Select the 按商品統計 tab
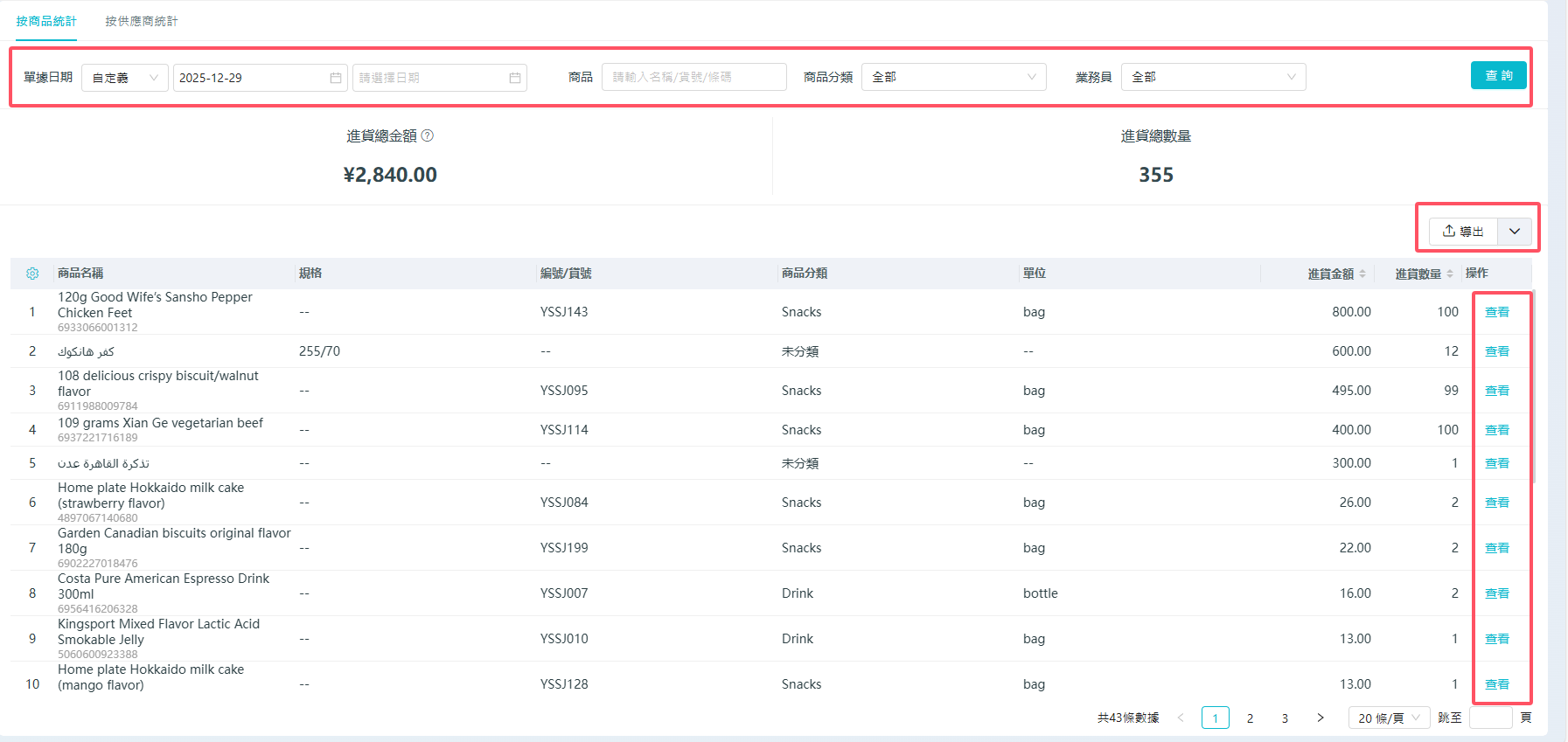The height and width of the screenshot is (742, 1568). (x=46, y=21)
